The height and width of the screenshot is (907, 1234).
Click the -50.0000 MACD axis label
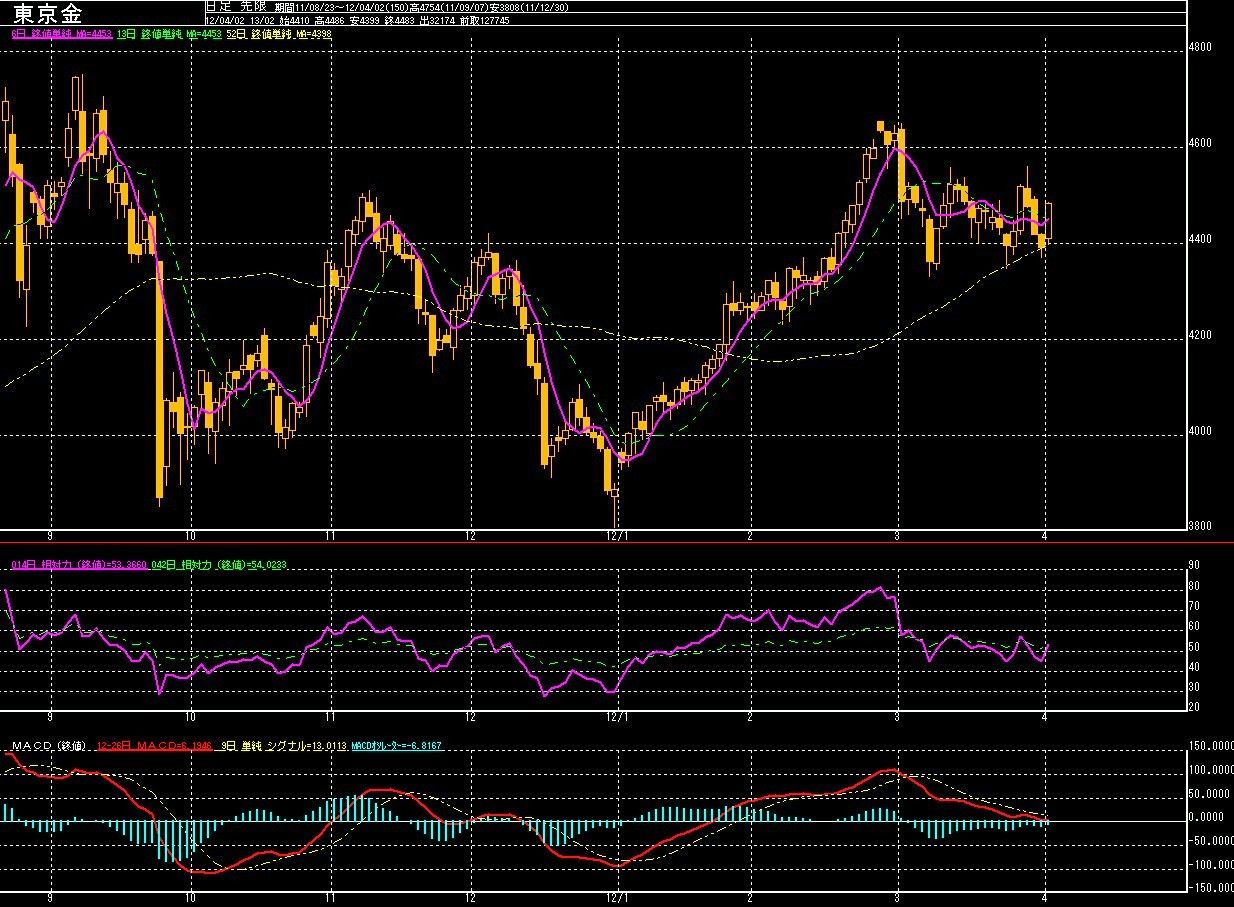tap(1209, 841)
